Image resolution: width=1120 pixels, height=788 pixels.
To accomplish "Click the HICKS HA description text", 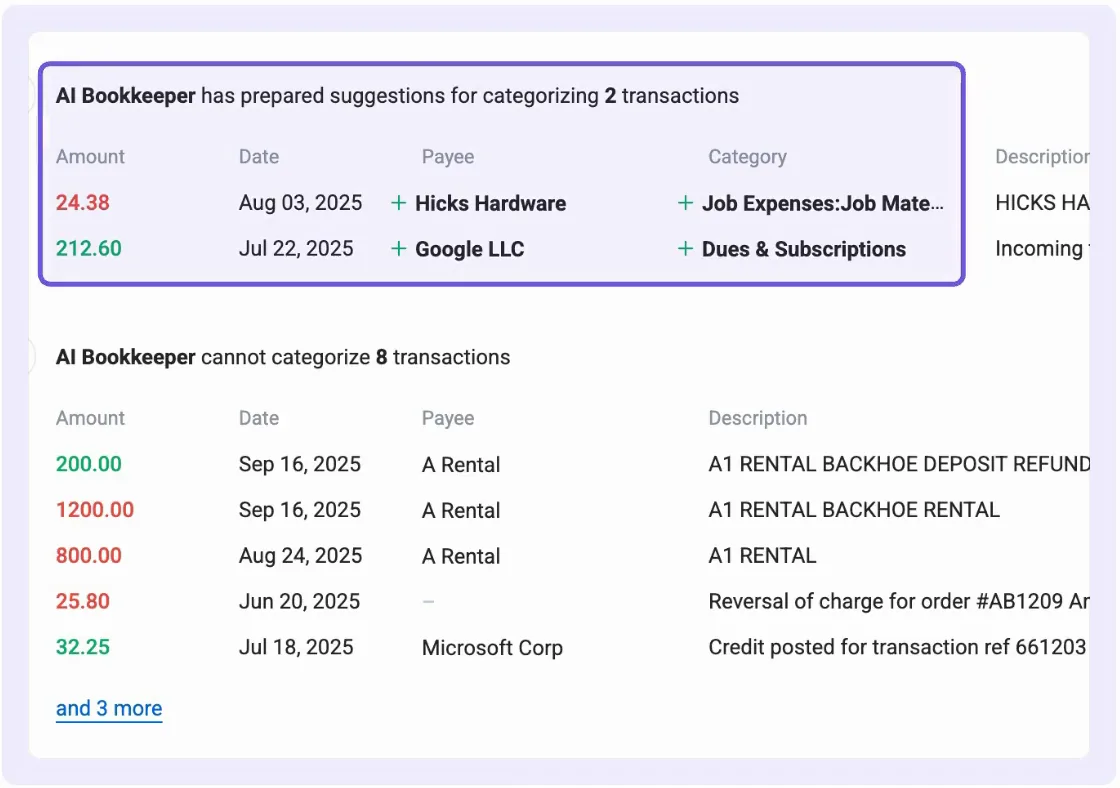I will pos(1041,203).
